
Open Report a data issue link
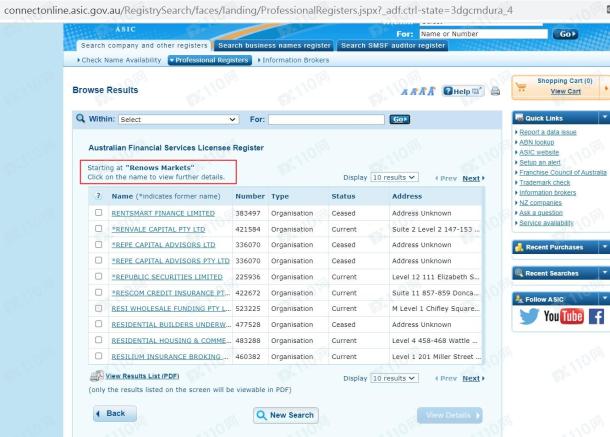(x=548, y=132)
